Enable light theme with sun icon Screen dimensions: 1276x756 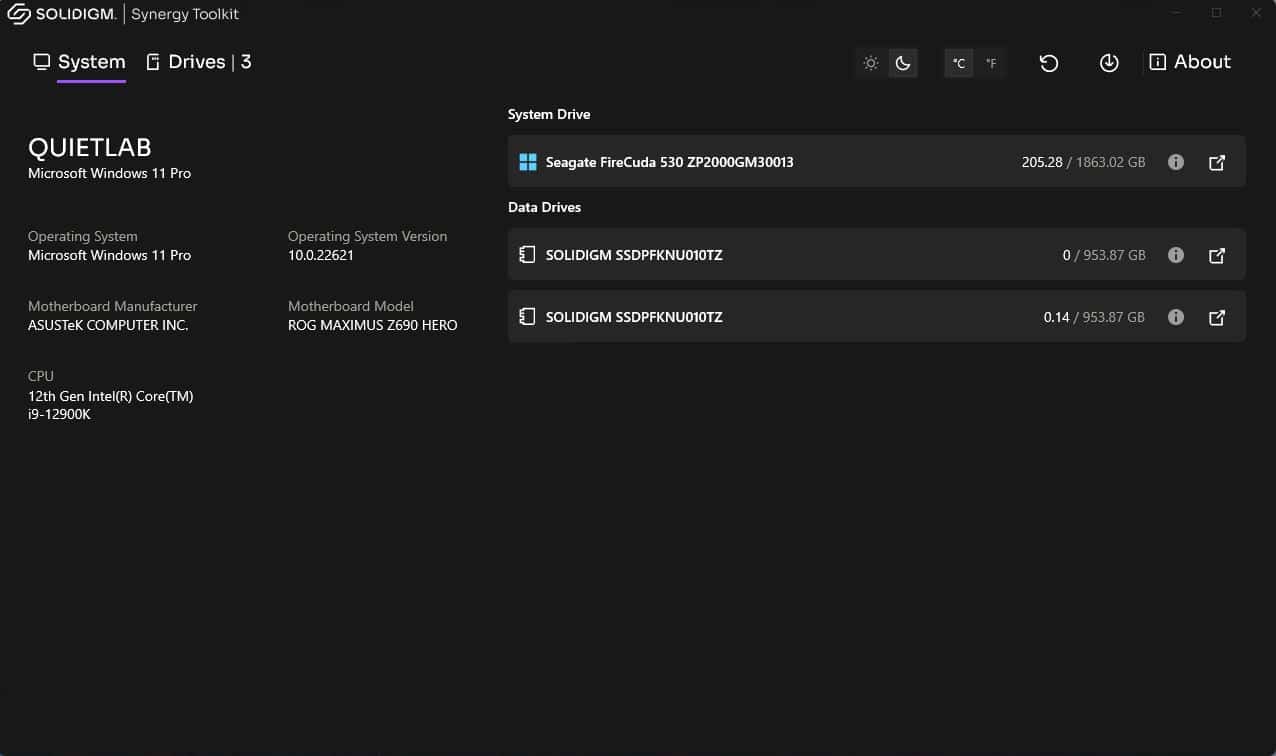point(871,63)
